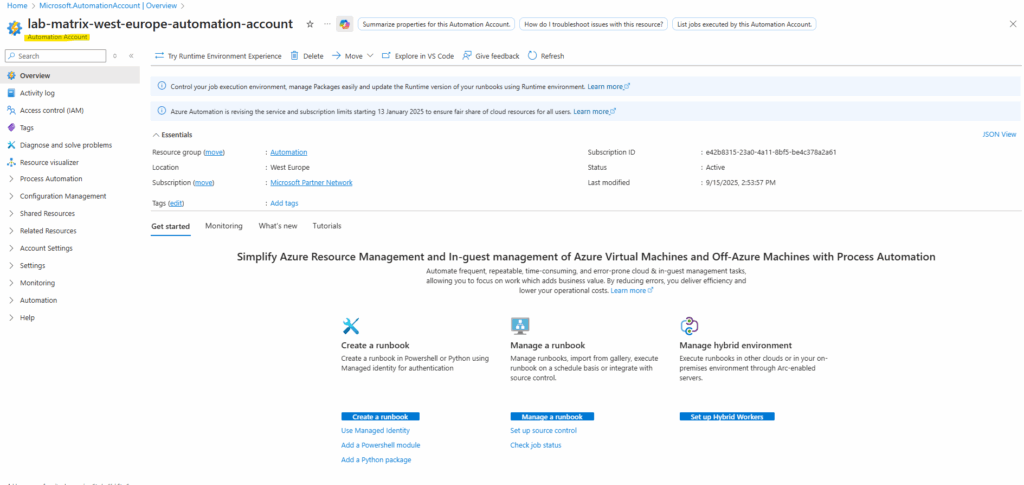Click the Move arrow icon in toolbar

tap(336, 56)
